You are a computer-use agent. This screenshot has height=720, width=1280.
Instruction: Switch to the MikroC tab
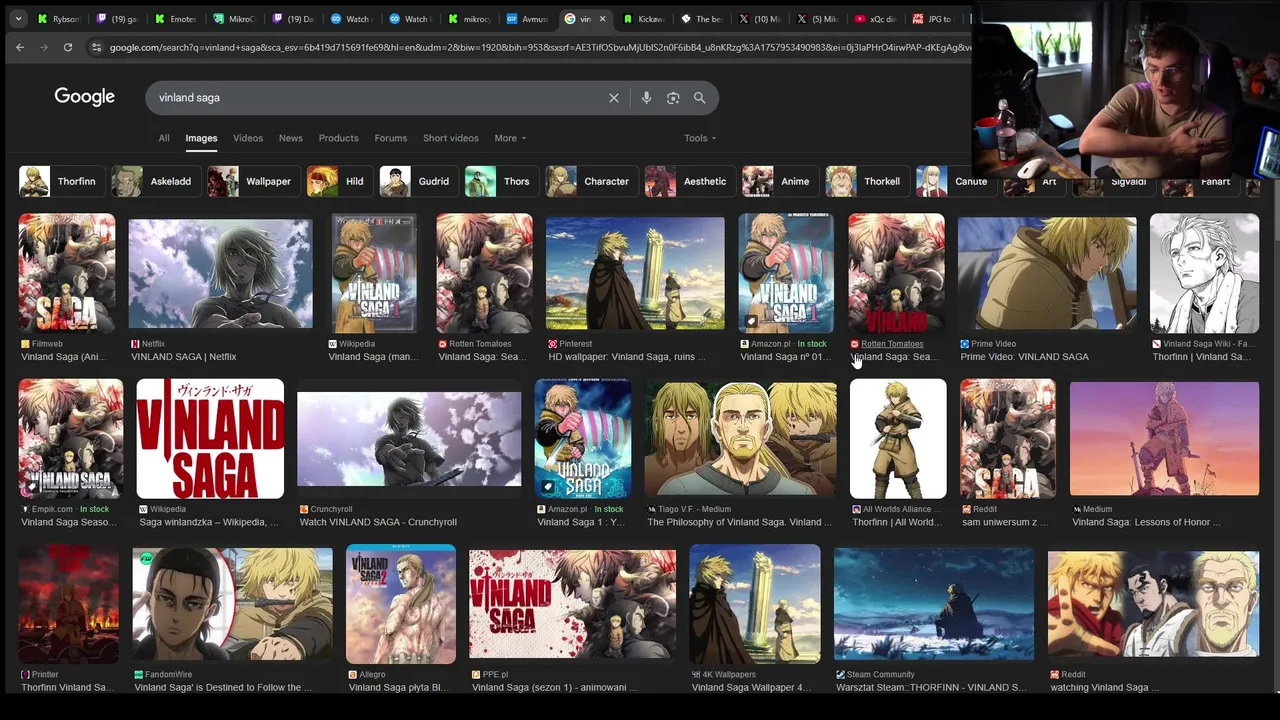[x=234, y=18]
